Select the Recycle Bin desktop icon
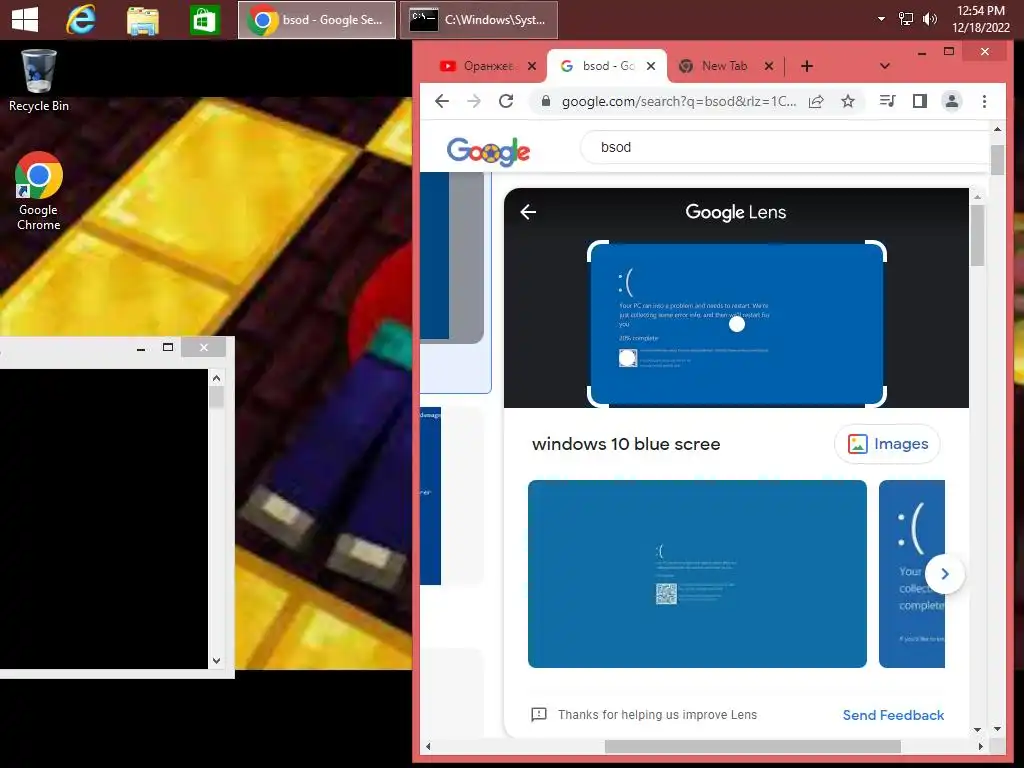The height and width of the screenshot is (768, 1024). tap(39, 81)
